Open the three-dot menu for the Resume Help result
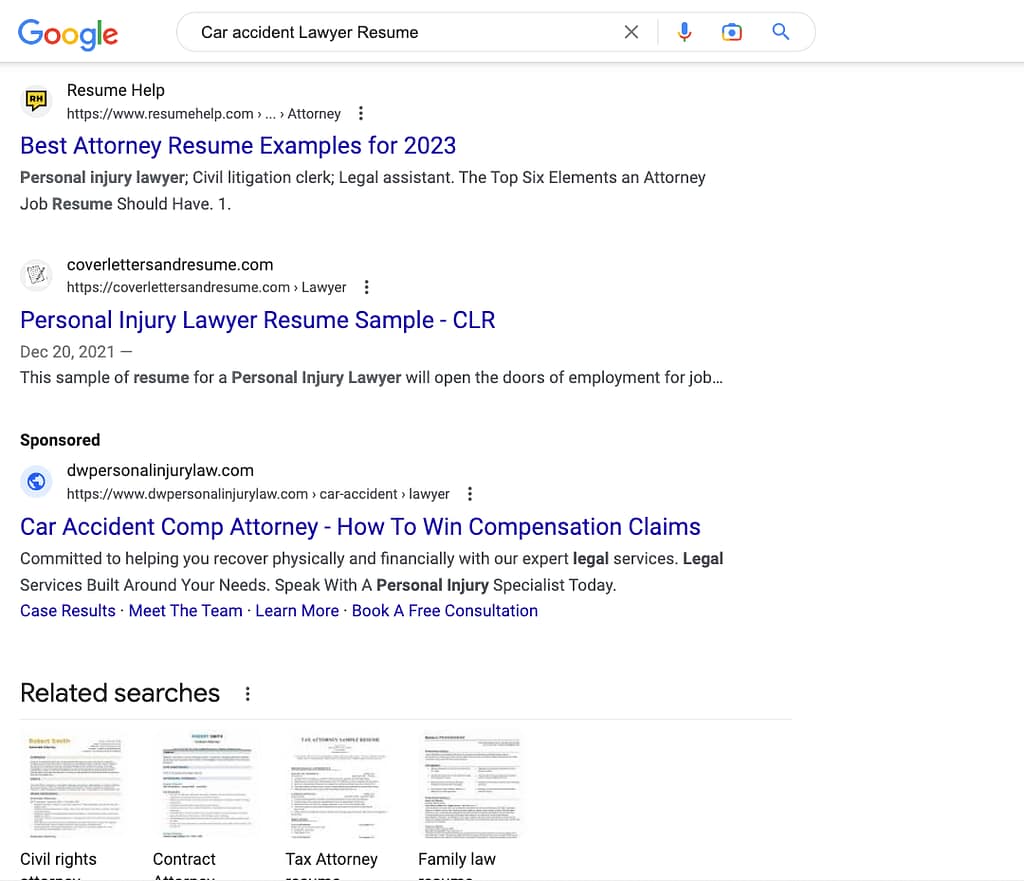Image resolution: width=1024 pixels, height=881 pixels. coord(360,114)
